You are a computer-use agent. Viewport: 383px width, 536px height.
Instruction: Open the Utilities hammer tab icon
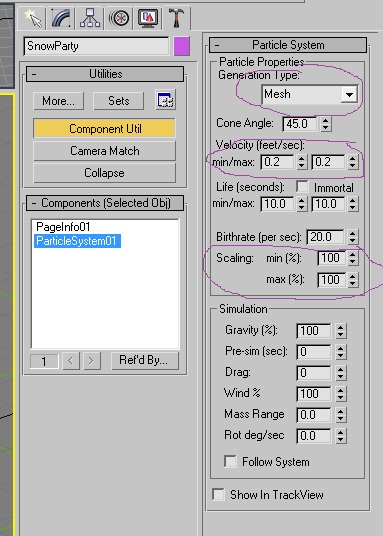click(176, 18)
